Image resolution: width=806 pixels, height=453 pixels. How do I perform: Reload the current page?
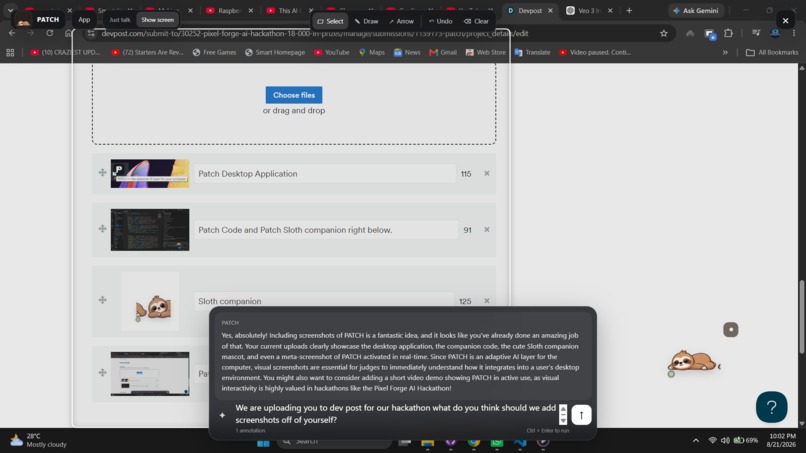click(x=49, y=33)
